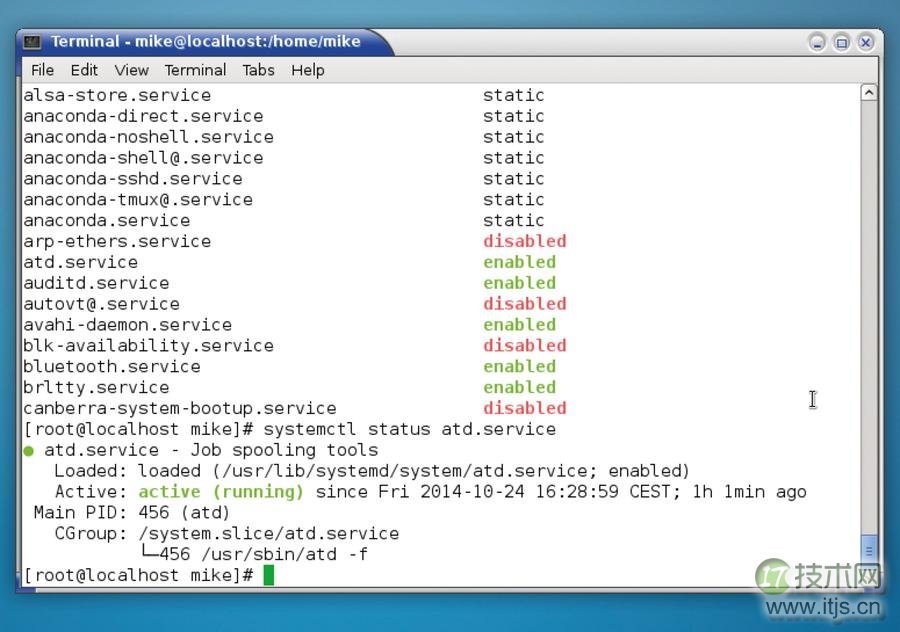This screenshot has width=900, height=632.
Task: Click the Job spooling tools description
Action: (x=284, y=450)
